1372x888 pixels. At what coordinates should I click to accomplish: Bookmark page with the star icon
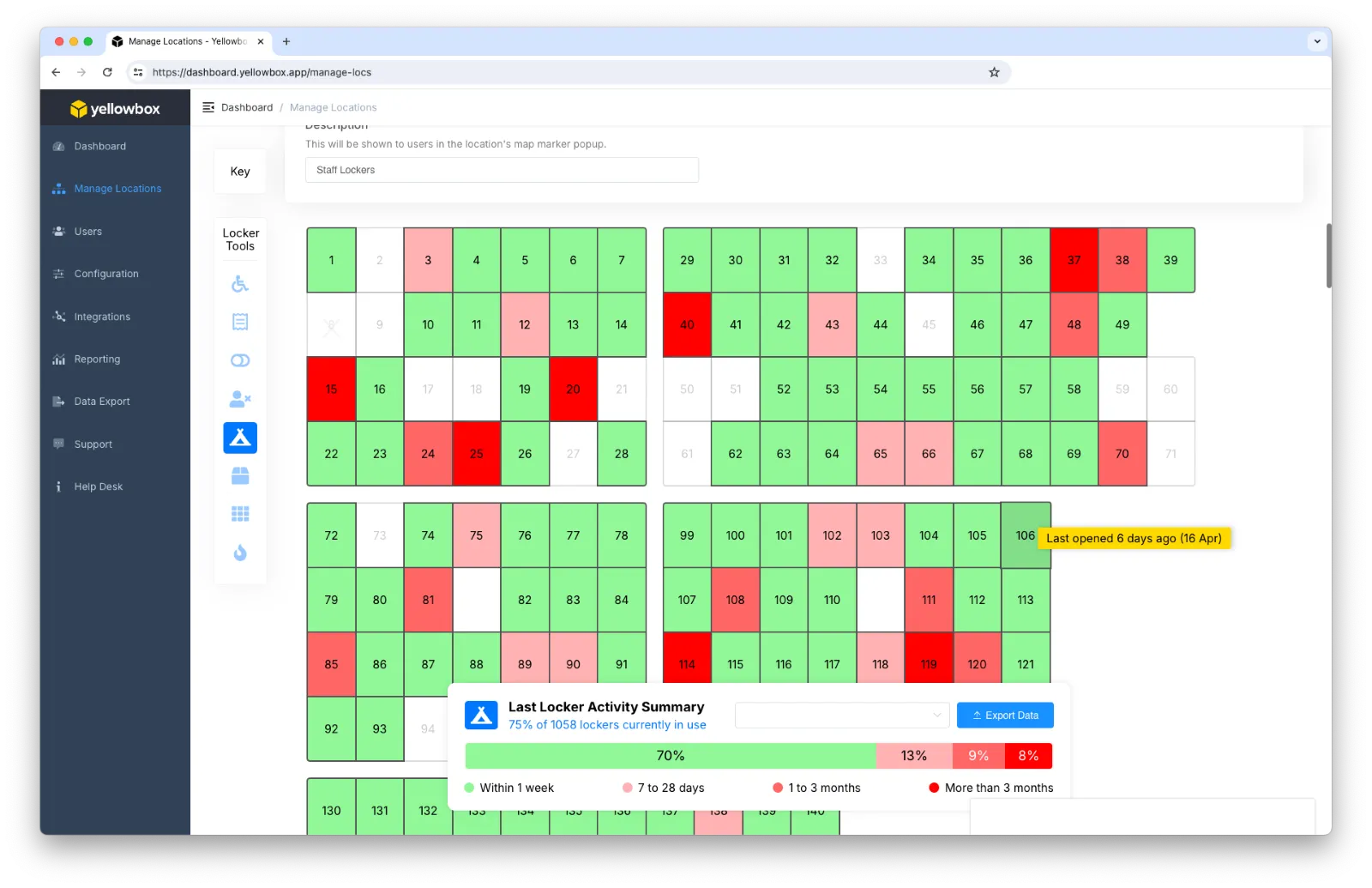click(x=994, y=72)
